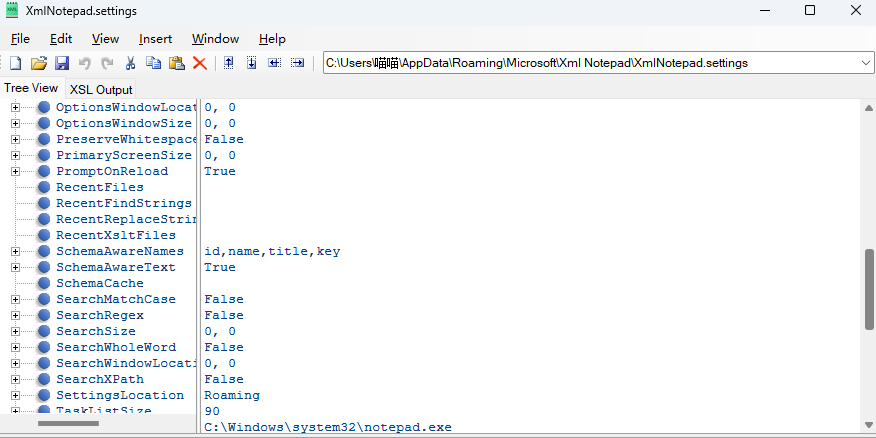Click the '0, 0' value of OptionsWindowSize
This screenshot has height=438, width=876.
(220, 123)
